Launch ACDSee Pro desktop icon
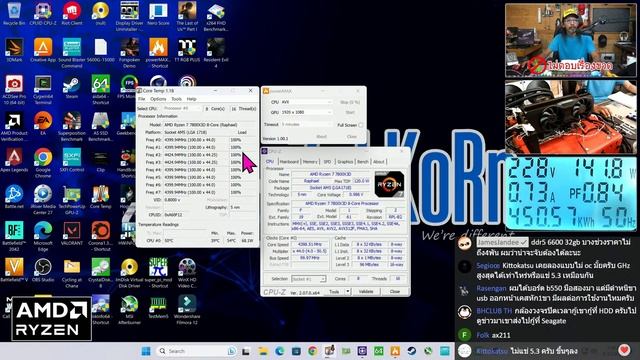Screen dimensions: 640x360 [x=14, y=90]
